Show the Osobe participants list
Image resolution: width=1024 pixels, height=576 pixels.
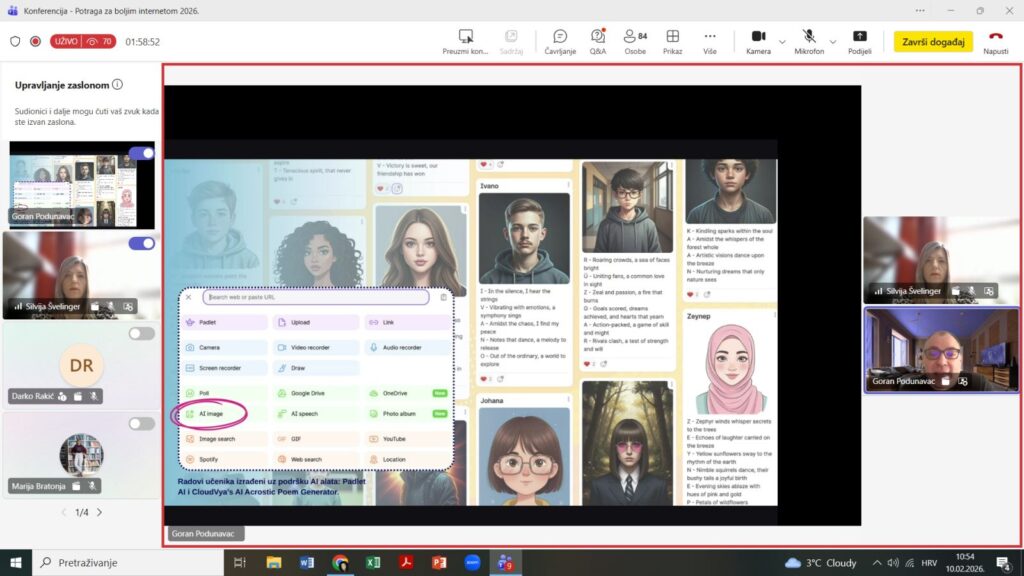(634, 37)
